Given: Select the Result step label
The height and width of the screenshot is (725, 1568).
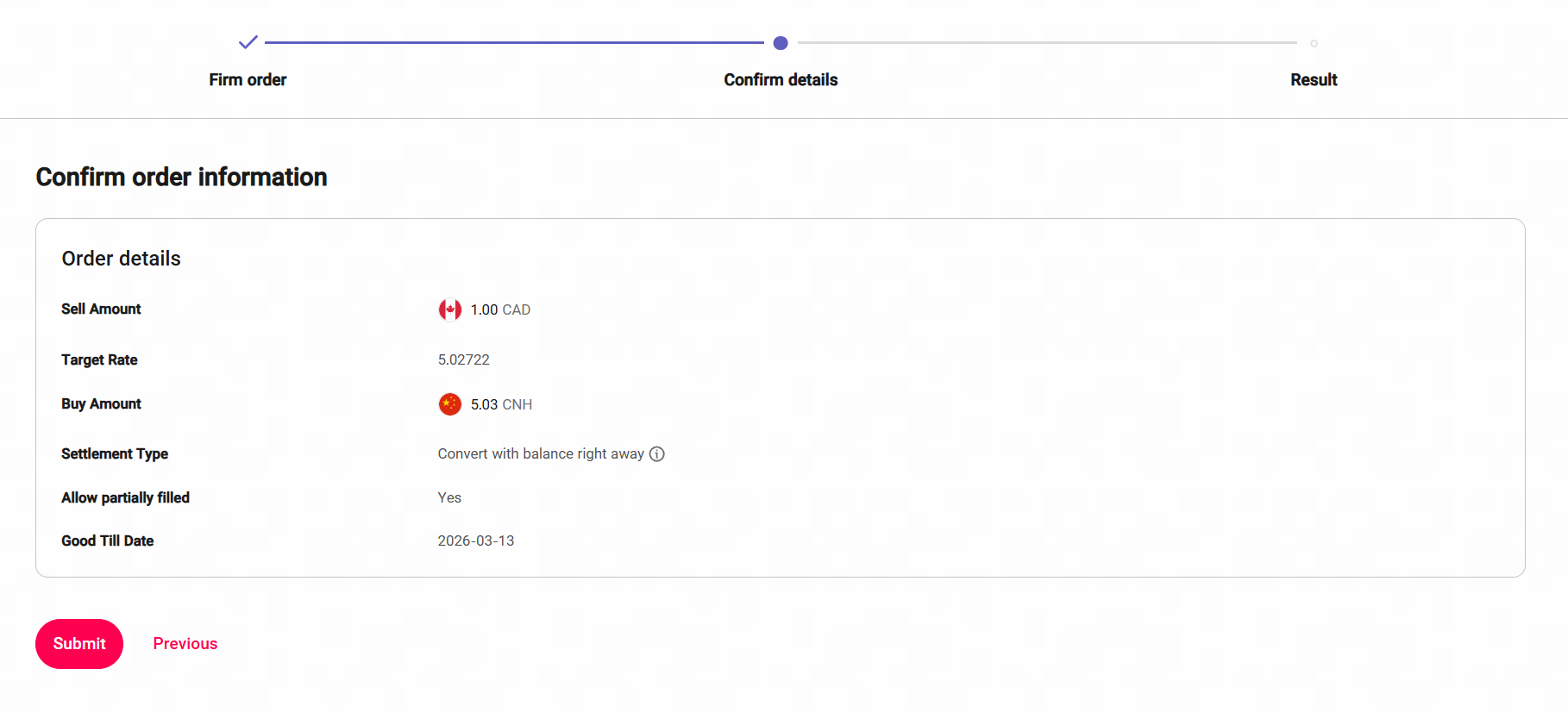Looking at the screenshot, I should [1314, 80].
